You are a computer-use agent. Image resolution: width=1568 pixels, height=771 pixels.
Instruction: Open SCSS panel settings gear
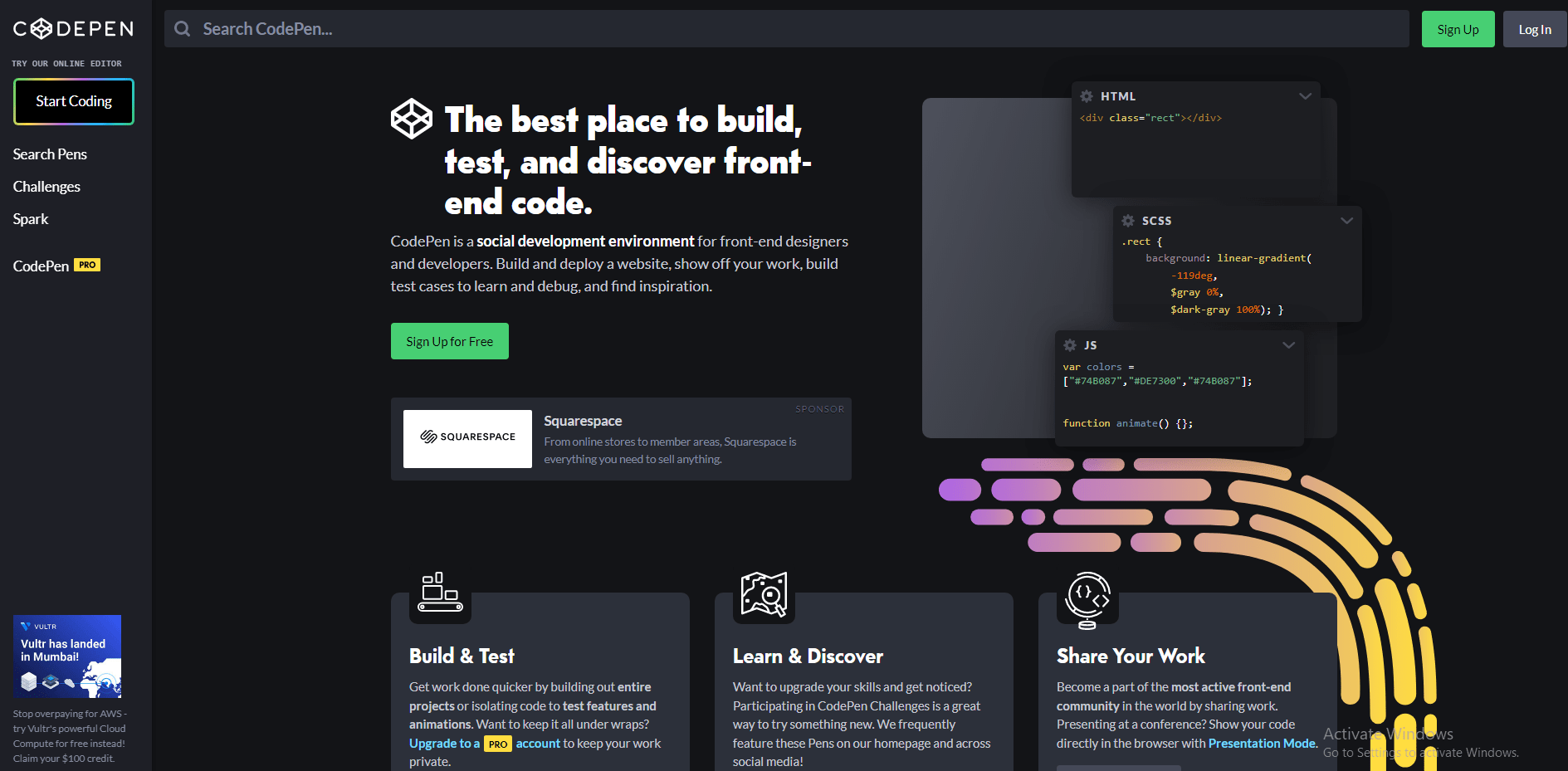click(x=1128, y=221)
